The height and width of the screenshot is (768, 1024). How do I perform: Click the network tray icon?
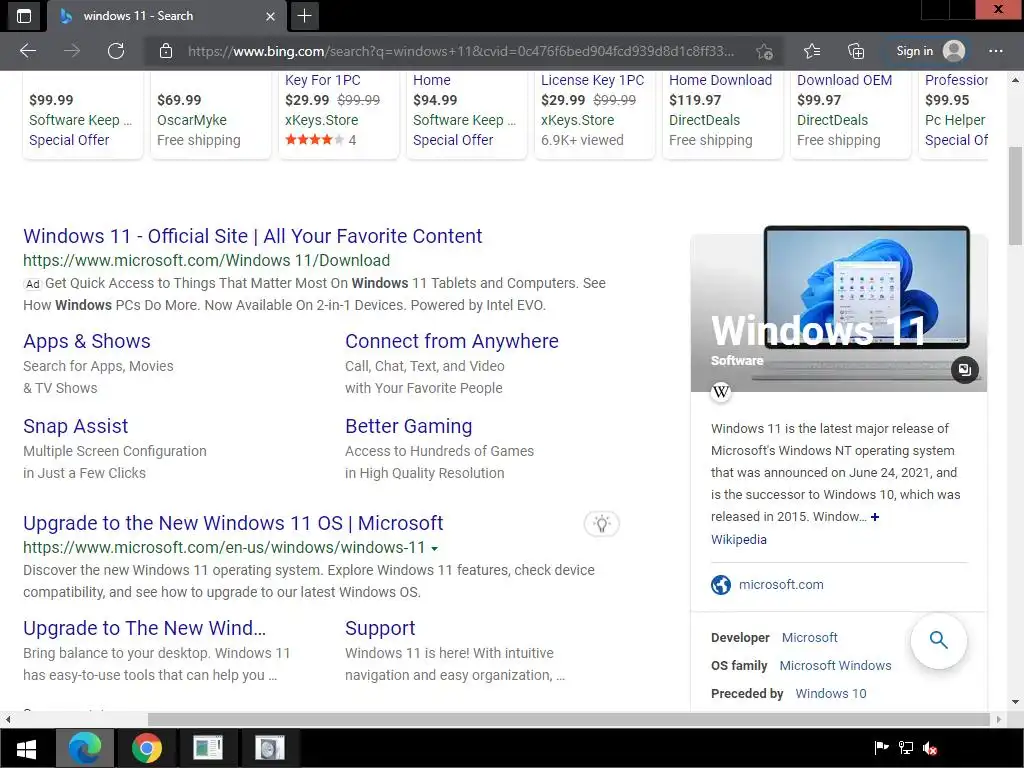point(906,748)
